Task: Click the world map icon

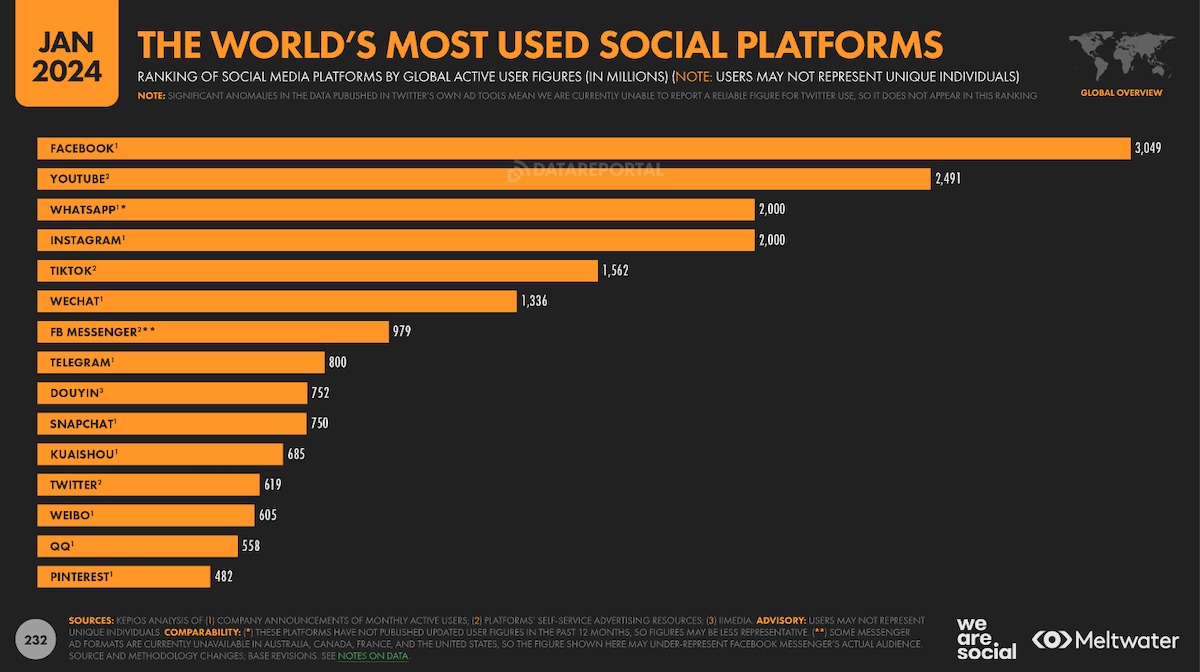Action: point(1121,56)
